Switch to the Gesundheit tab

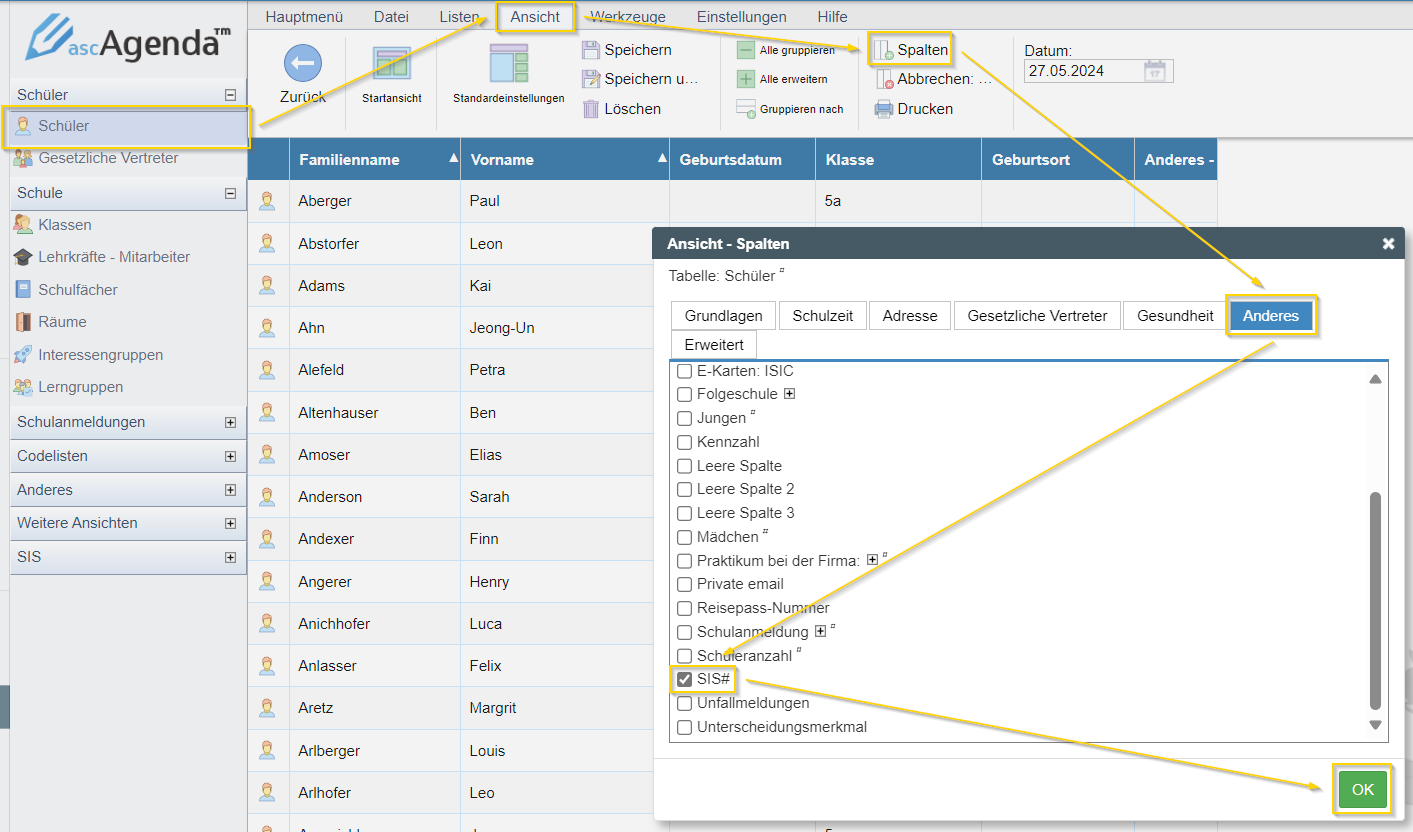tap(1175, 316)
